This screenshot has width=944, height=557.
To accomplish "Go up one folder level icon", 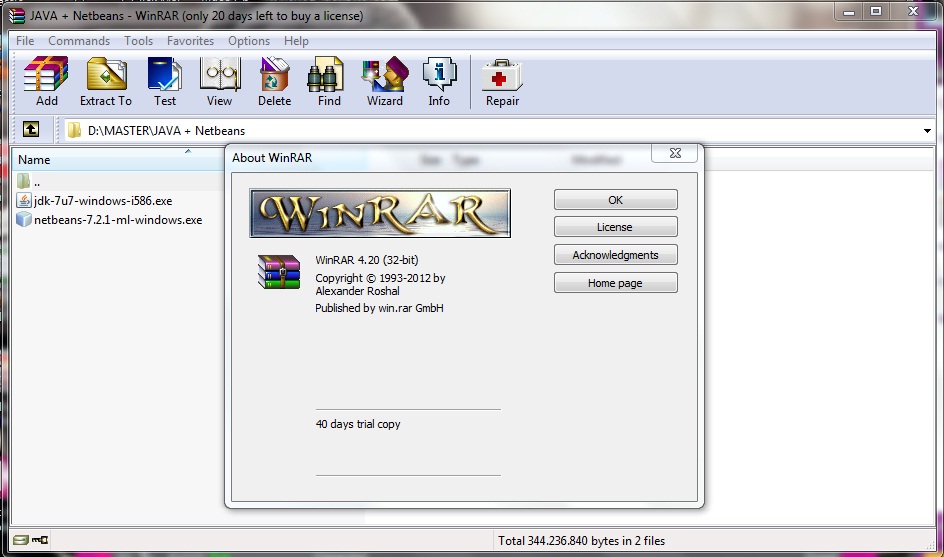I will click(31, 129).
